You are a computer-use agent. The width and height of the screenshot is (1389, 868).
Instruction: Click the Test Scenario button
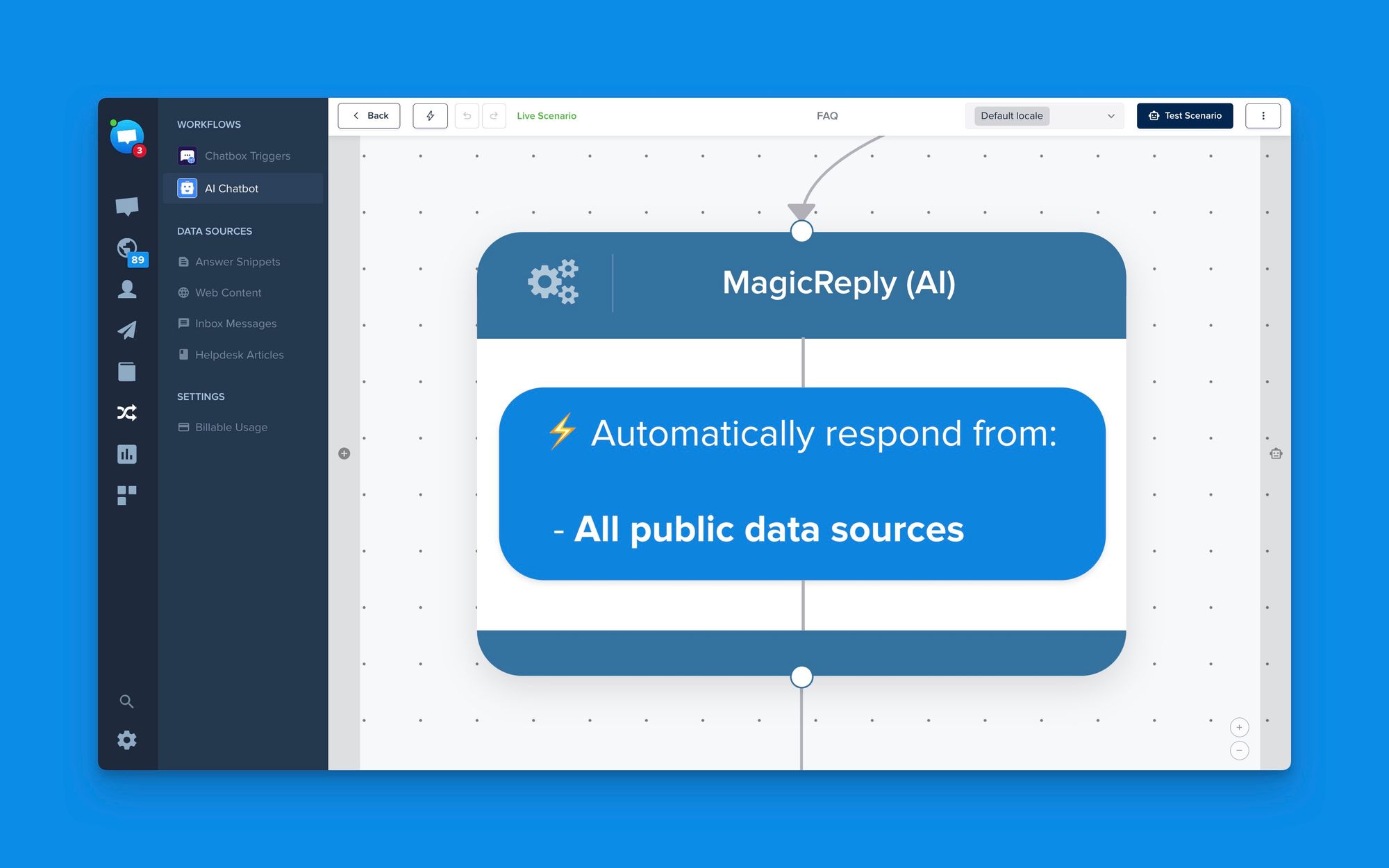pos(1186,116)
